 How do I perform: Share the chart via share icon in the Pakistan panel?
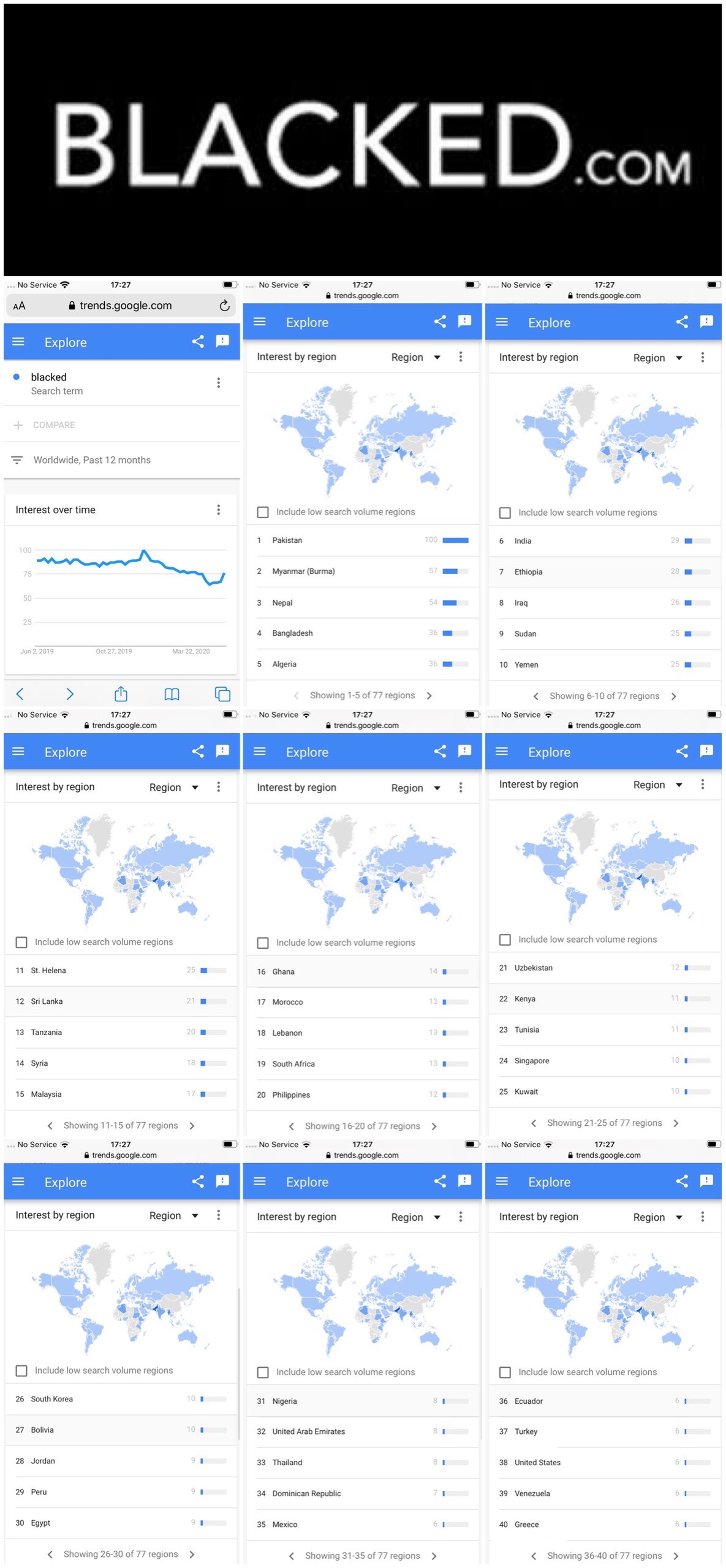pyautogui.click(x=440, y=322)
